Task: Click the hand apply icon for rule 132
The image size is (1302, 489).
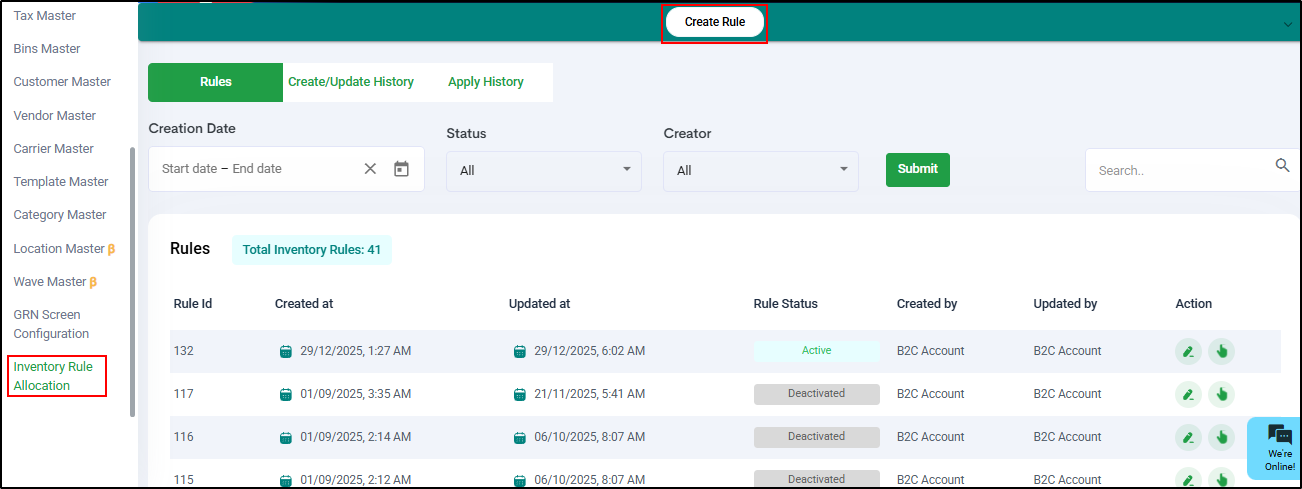Action: click(1221, 351)
